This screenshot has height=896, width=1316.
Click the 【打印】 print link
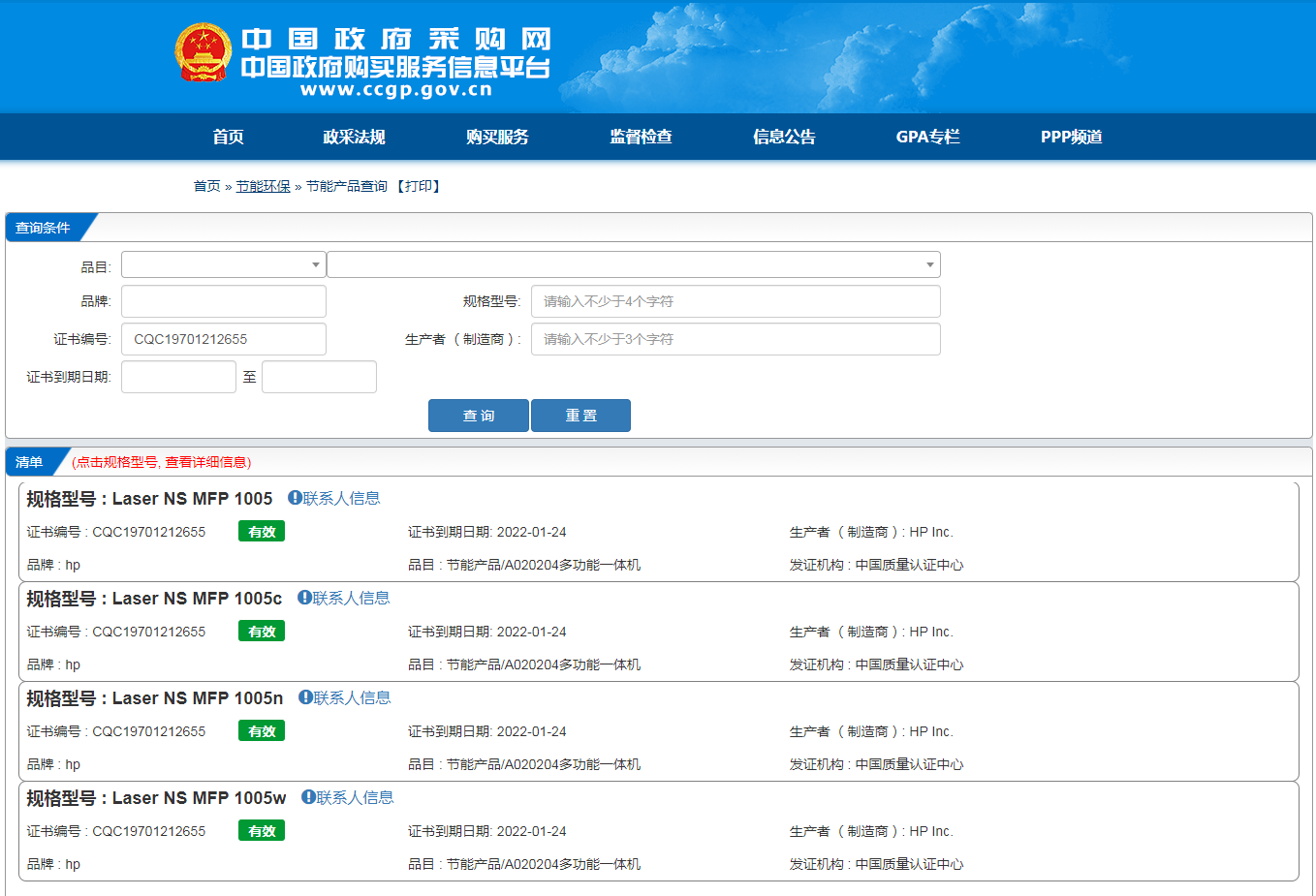pos(418,186)
